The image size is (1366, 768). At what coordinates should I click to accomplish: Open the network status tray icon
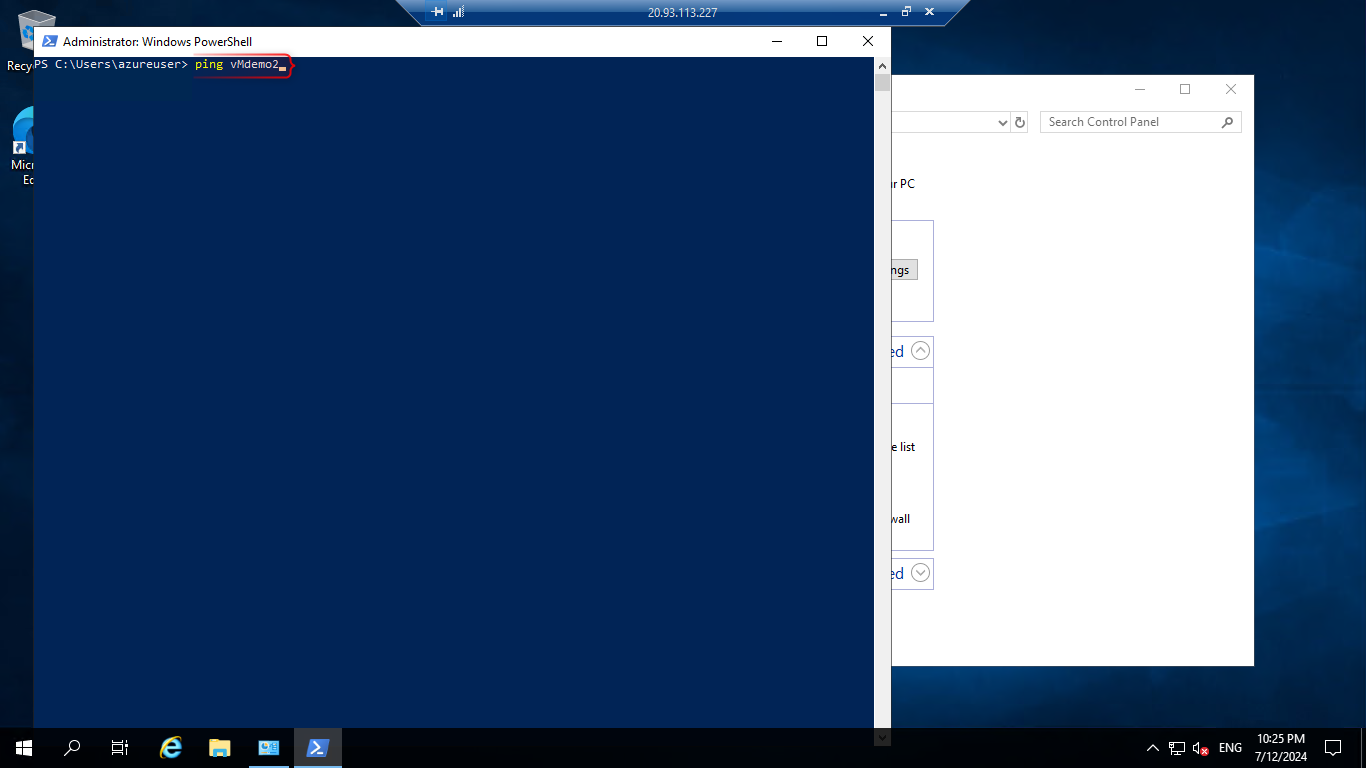pyautogui.click(x=1177, y=747)
